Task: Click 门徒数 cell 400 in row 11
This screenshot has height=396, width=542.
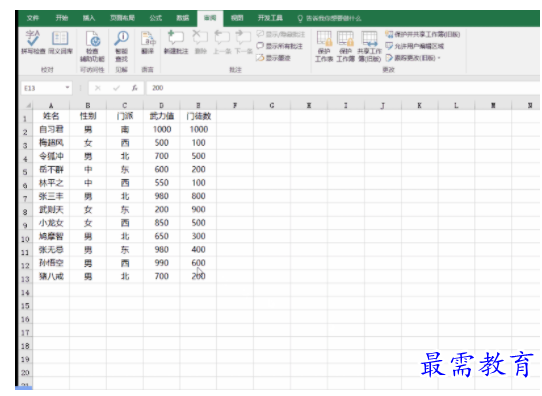Action: pos(198,249)
